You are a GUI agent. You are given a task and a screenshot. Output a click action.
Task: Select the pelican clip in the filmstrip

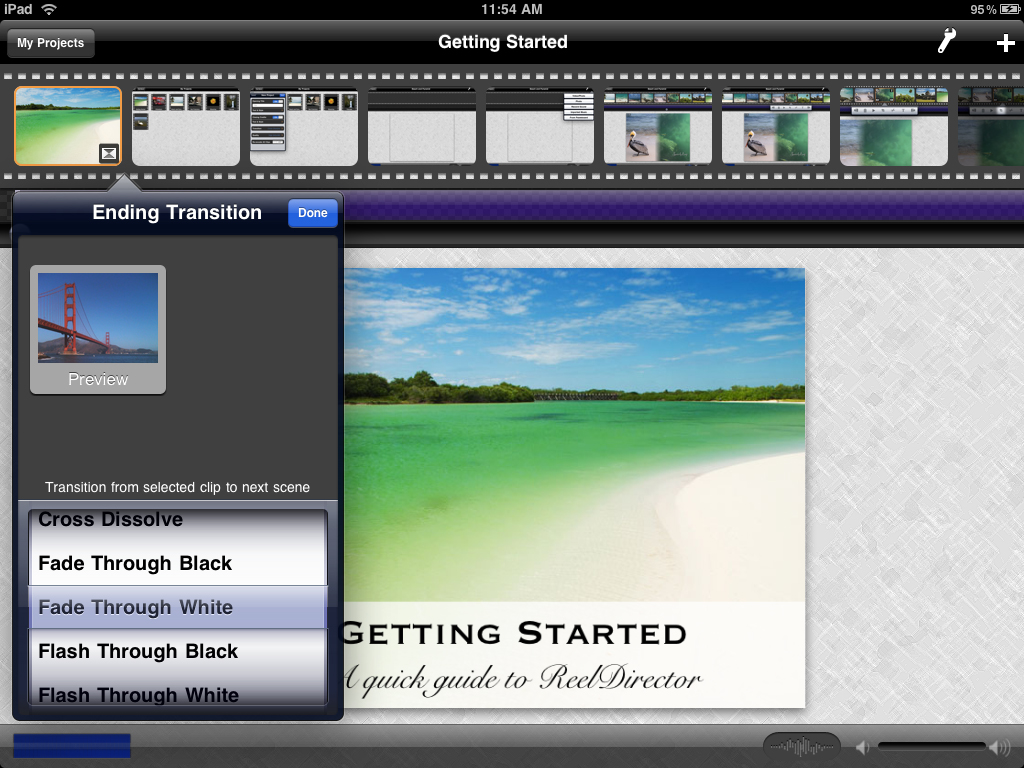click(x=657, y=127)
